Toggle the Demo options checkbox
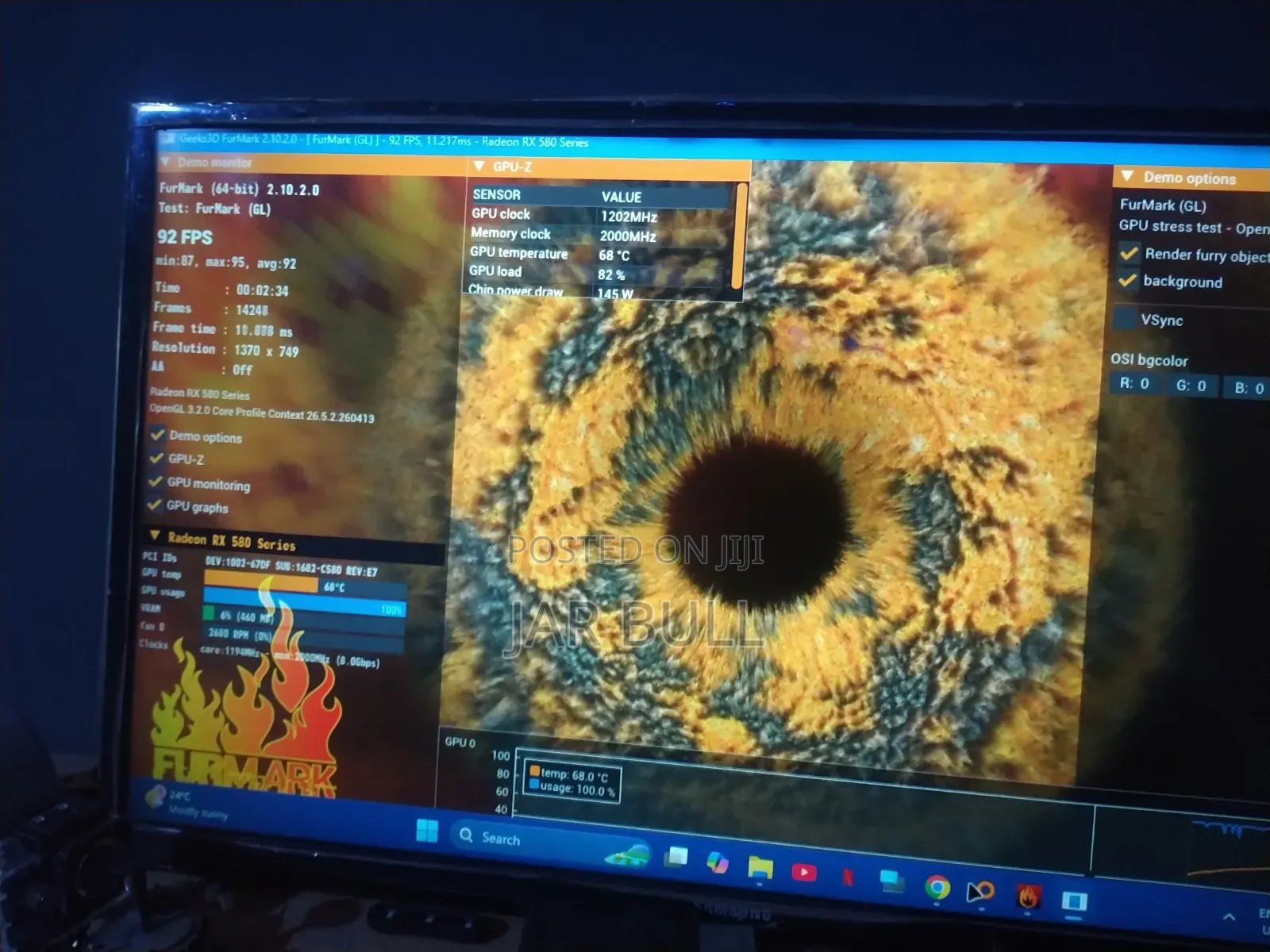This screenshot has height=952, width=1270. (158, 435)
